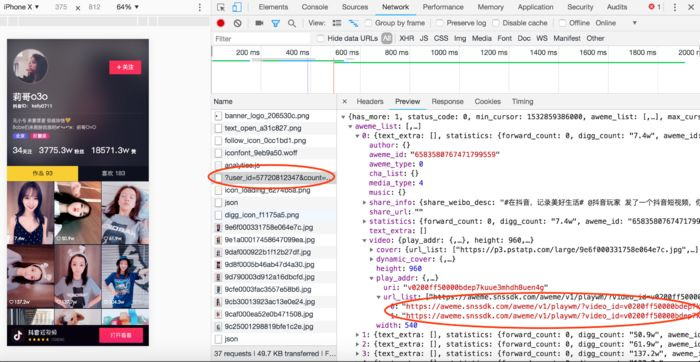Select the user_id=57720812347 request

click(x=274, y=178)
